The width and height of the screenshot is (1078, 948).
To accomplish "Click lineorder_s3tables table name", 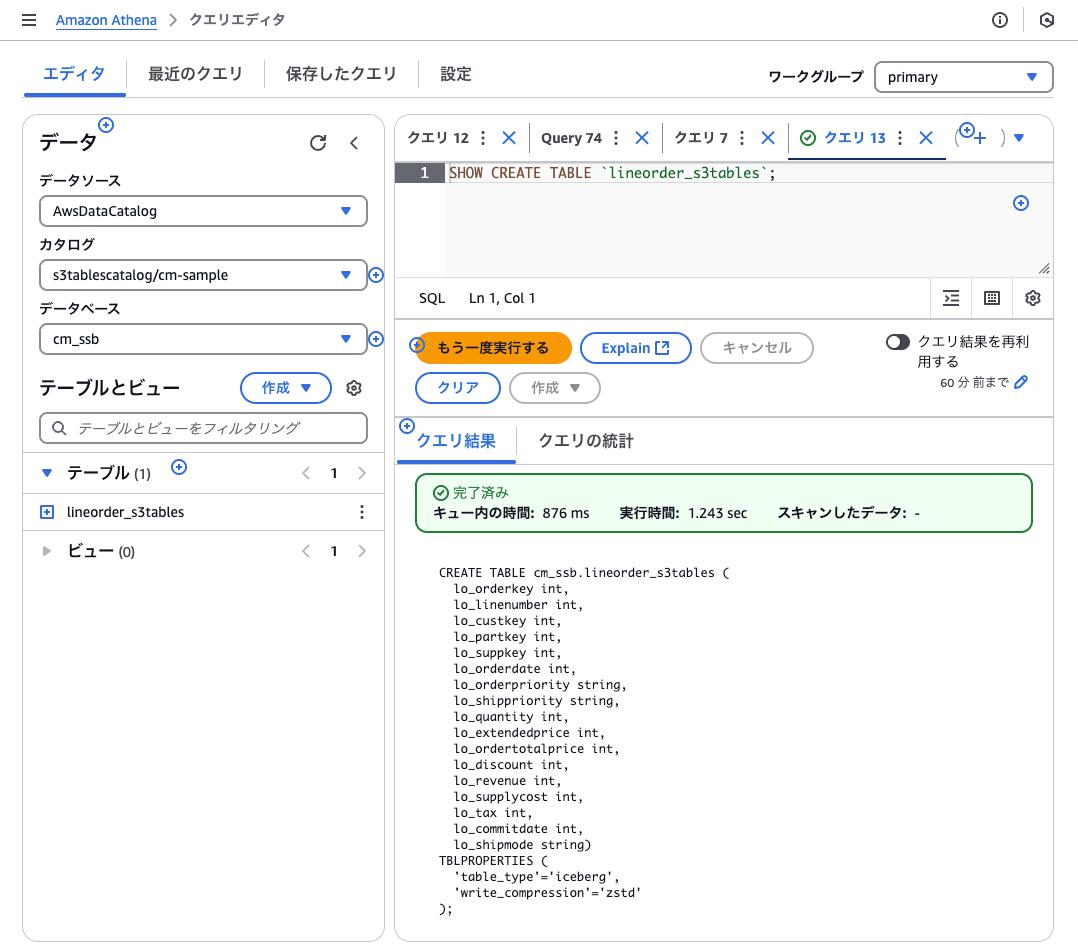I will (x=125, y=512).
